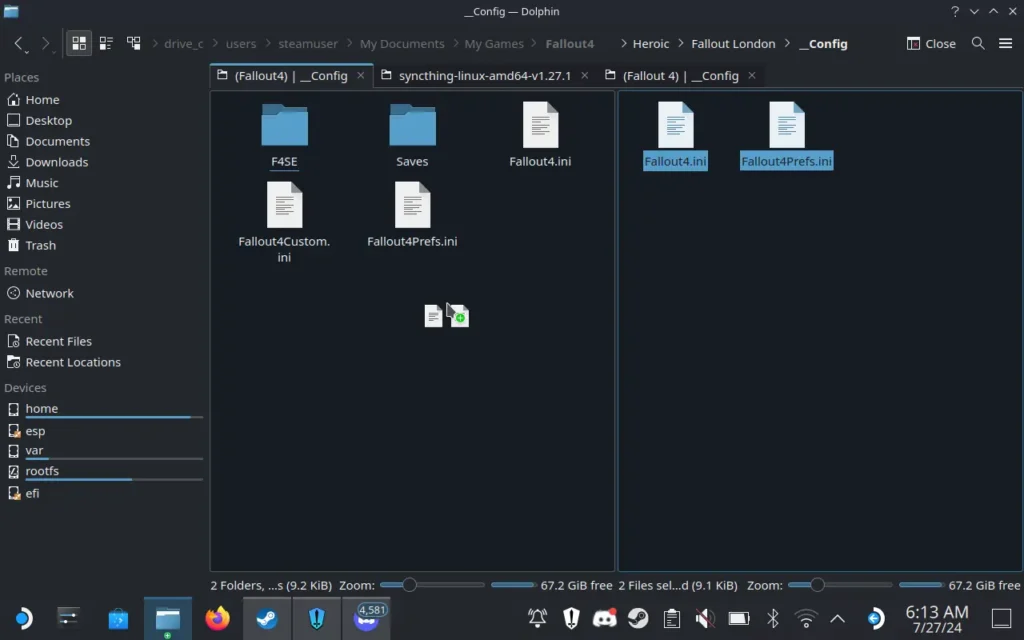Navigate to Fallout London breadcrumb
The image size is (1024, 640).
[733, 44]
